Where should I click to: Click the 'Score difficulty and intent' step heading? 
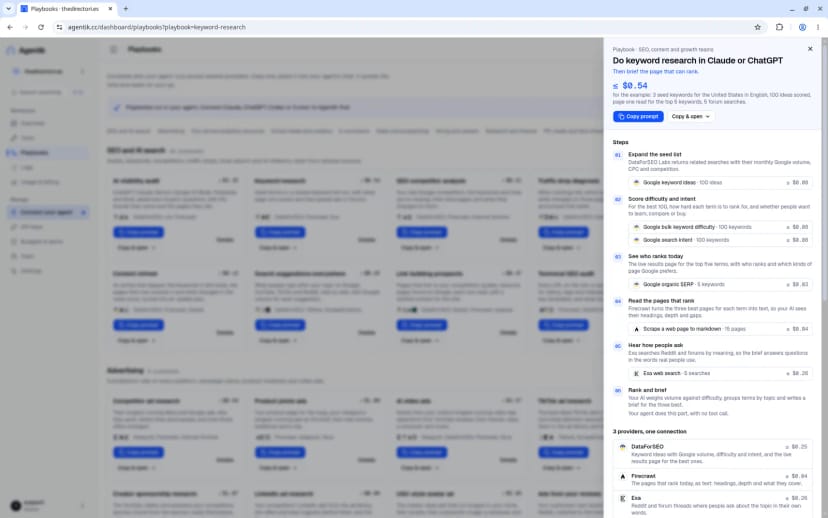pos(662,199)
